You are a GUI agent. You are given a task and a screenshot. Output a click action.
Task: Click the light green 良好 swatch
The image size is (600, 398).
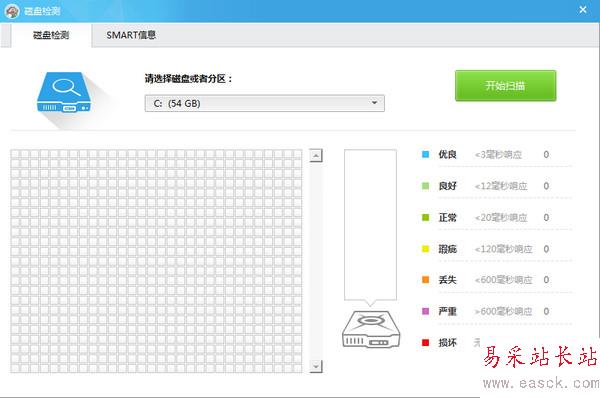tap(425, 186)
